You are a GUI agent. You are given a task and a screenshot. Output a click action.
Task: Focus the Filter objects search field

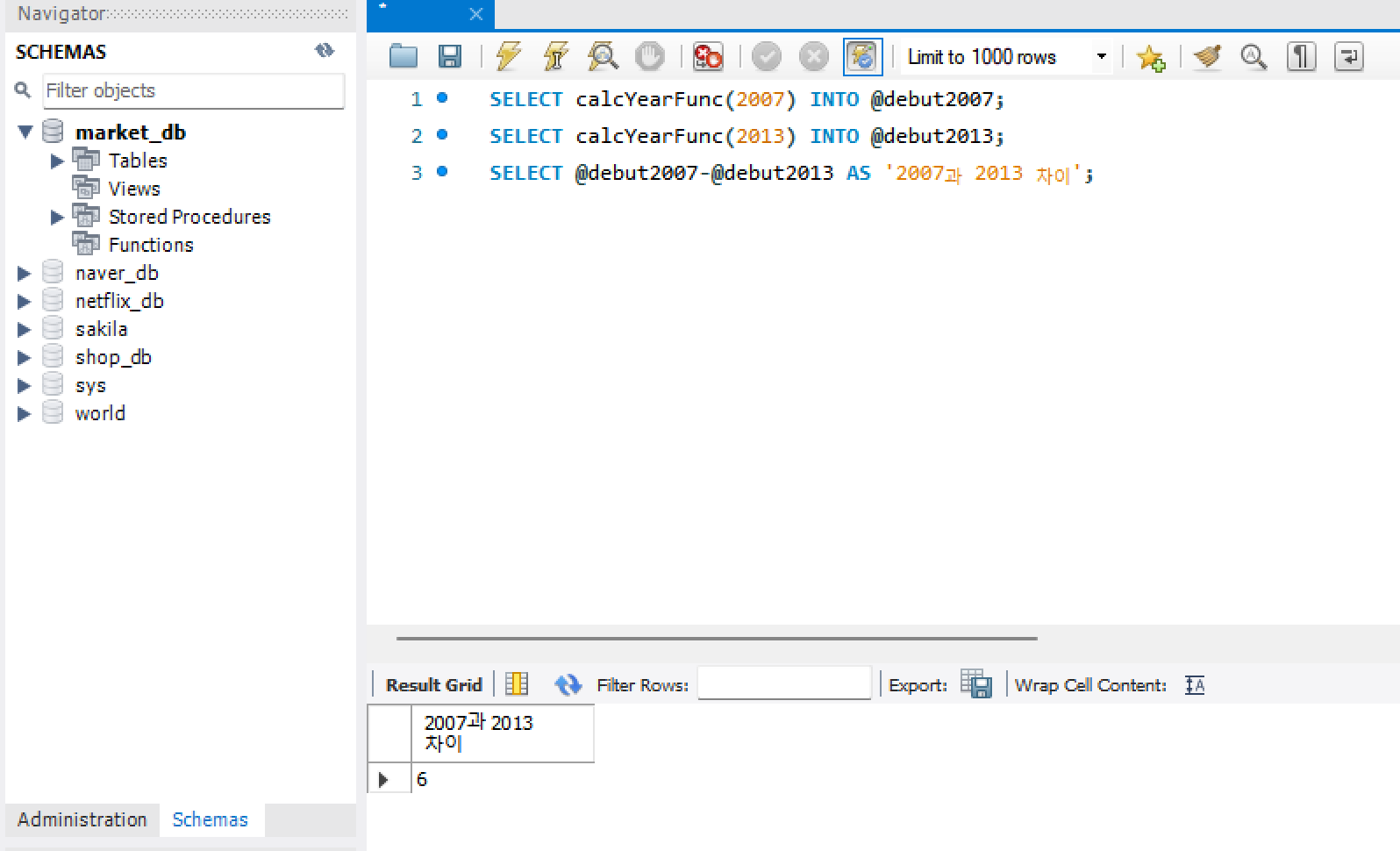(x=193, y=90)
